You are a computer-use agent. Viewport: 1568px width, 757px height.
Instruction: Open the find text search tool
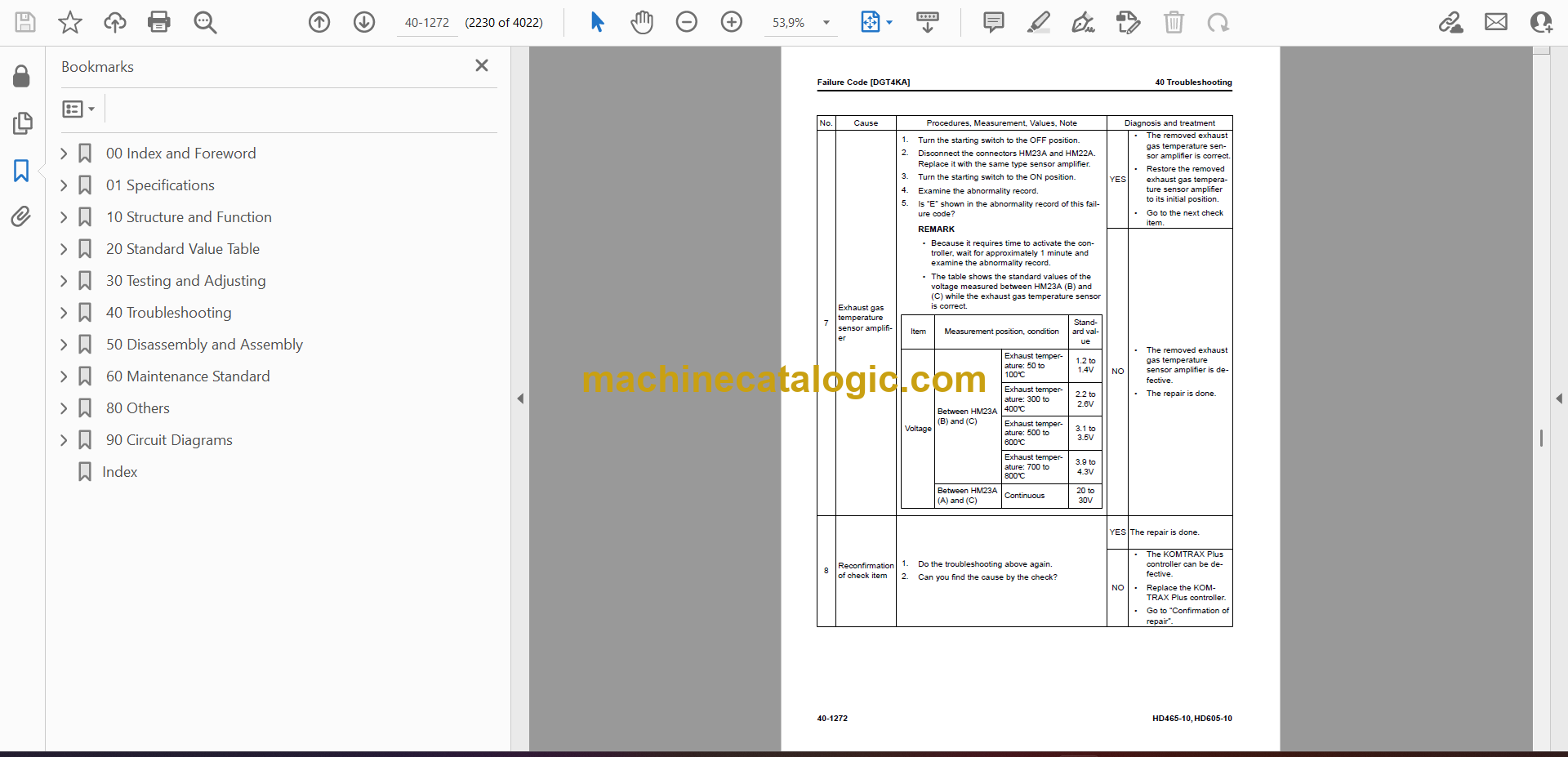pyautogui.click(x=204, y=22)
